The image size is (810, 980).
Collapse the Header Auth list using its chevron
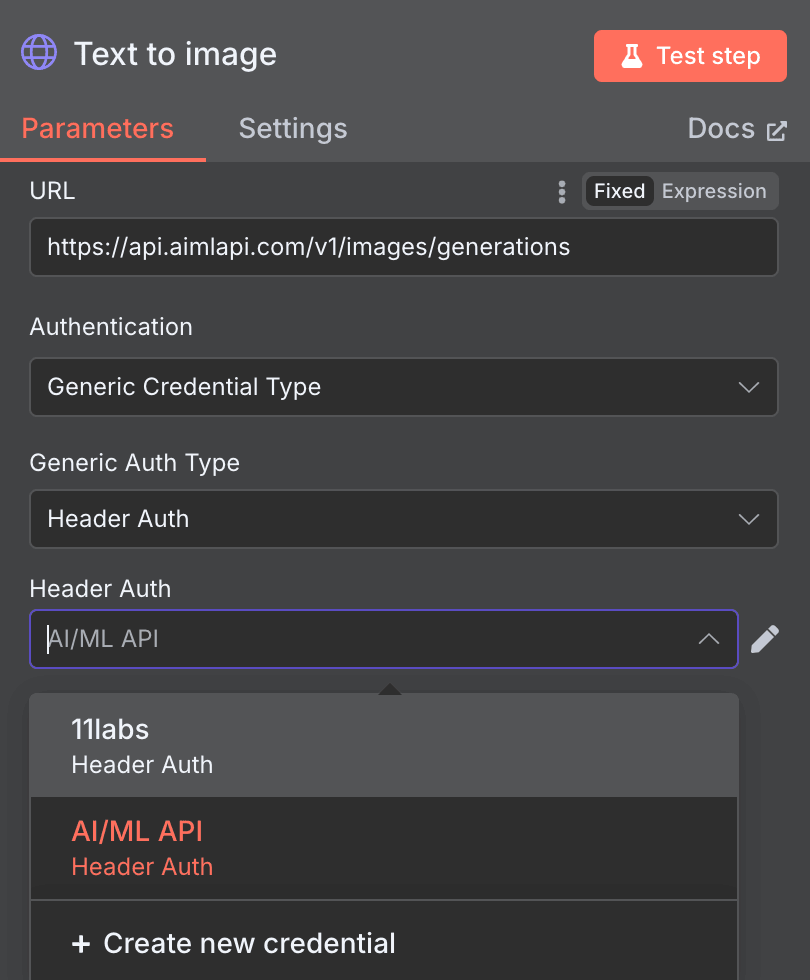tap(708, 639)
